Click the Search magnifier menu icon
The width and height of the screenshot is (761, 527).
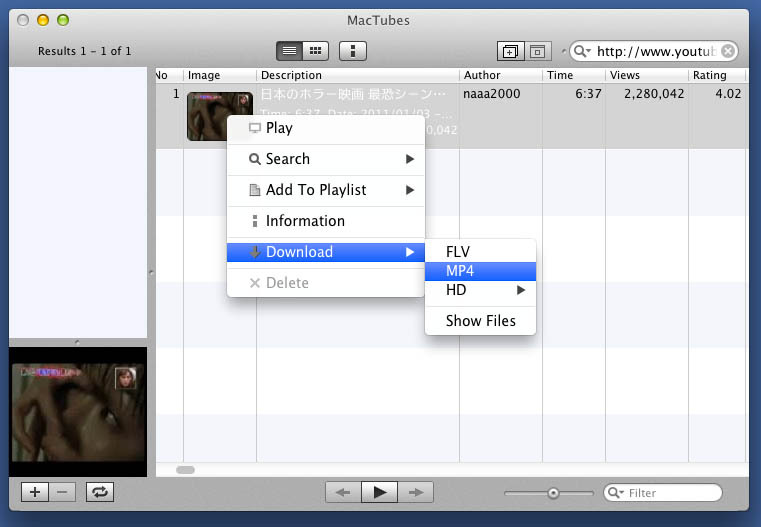pos(255,159)
